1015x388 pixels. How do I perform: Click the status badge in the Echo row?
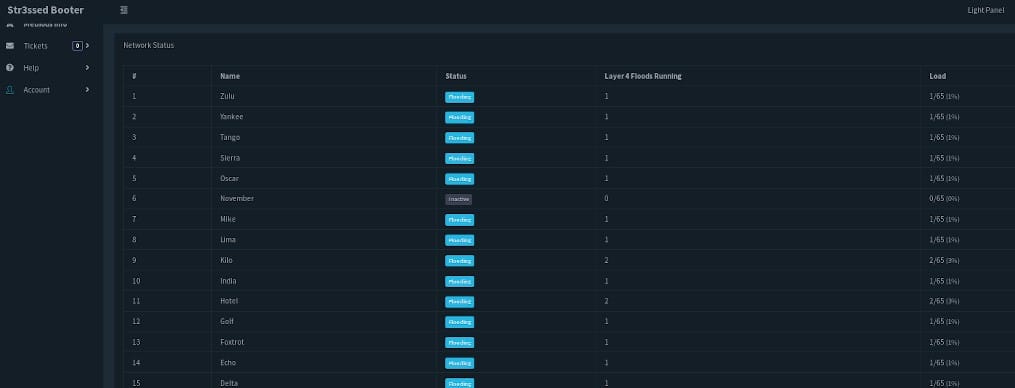click(460, 363)
